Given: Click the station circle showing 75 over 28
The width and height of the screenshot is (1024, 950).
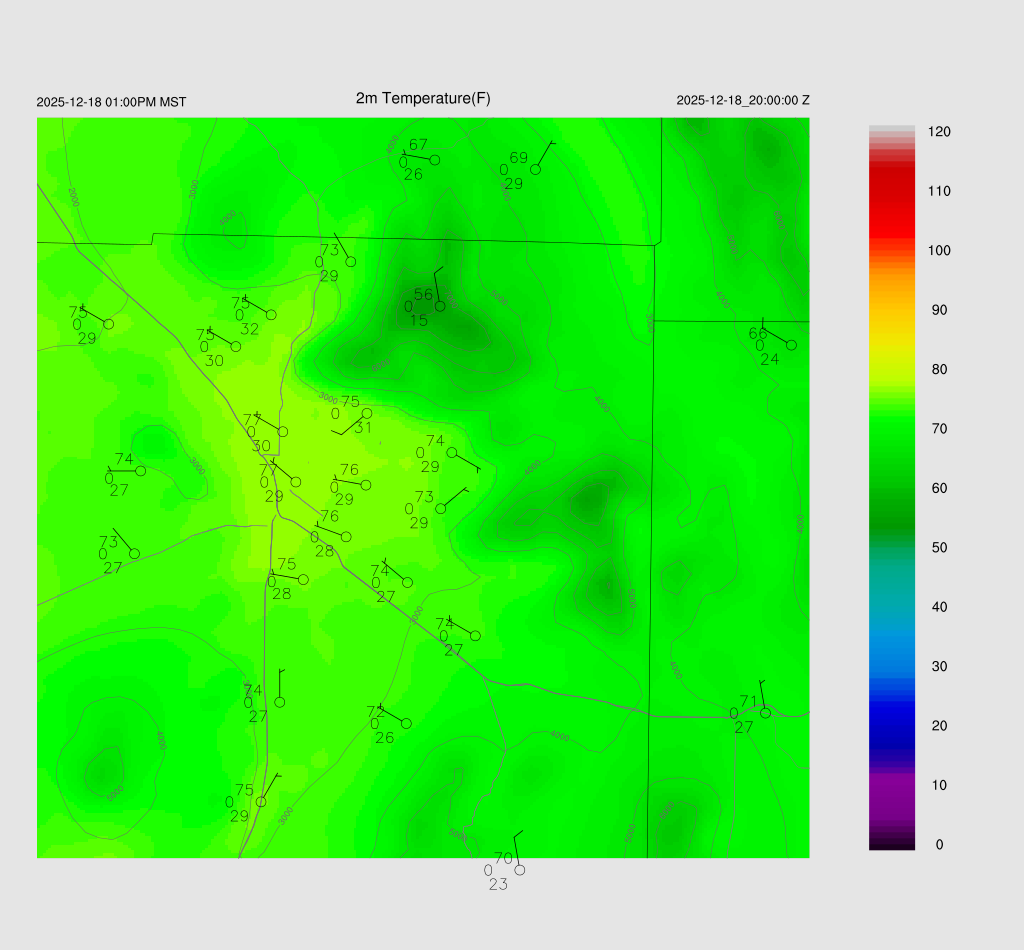Looking at the screenshot, I should (303, 579).
